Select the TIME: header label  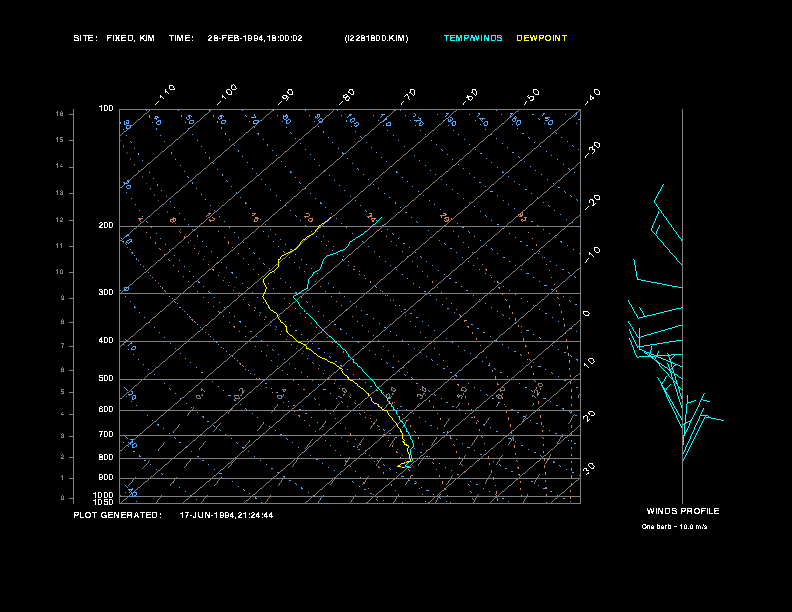click(x=181, y=38)
